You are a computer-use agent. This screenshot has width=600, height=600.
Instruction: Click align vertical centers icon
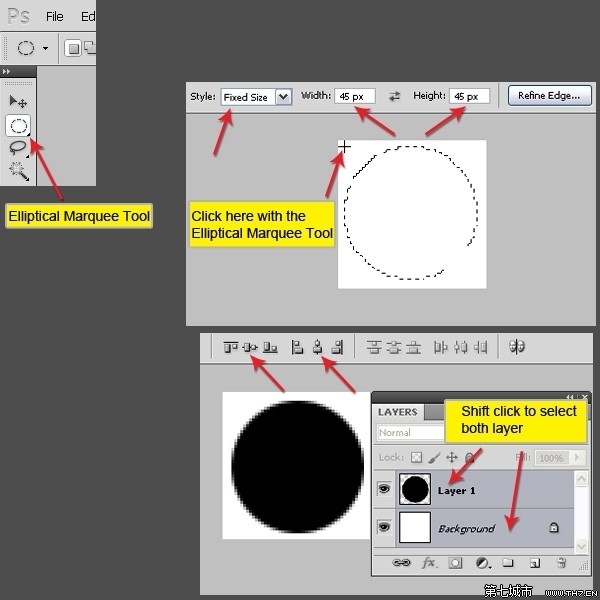tap(249, 347)
